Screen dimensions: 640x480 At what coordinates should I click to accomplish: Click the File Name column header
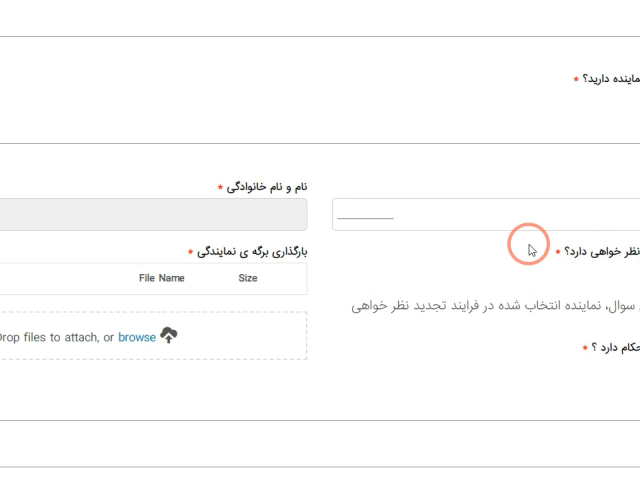coord(161,278)
